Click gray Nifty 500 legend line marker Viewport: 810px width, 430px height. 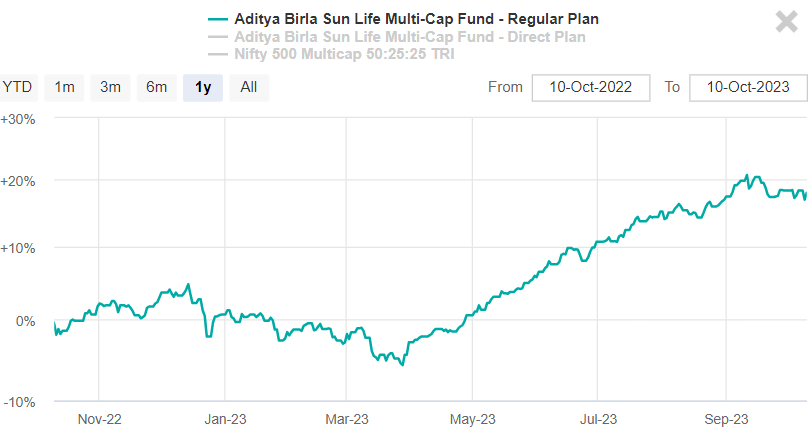point(217,54)
